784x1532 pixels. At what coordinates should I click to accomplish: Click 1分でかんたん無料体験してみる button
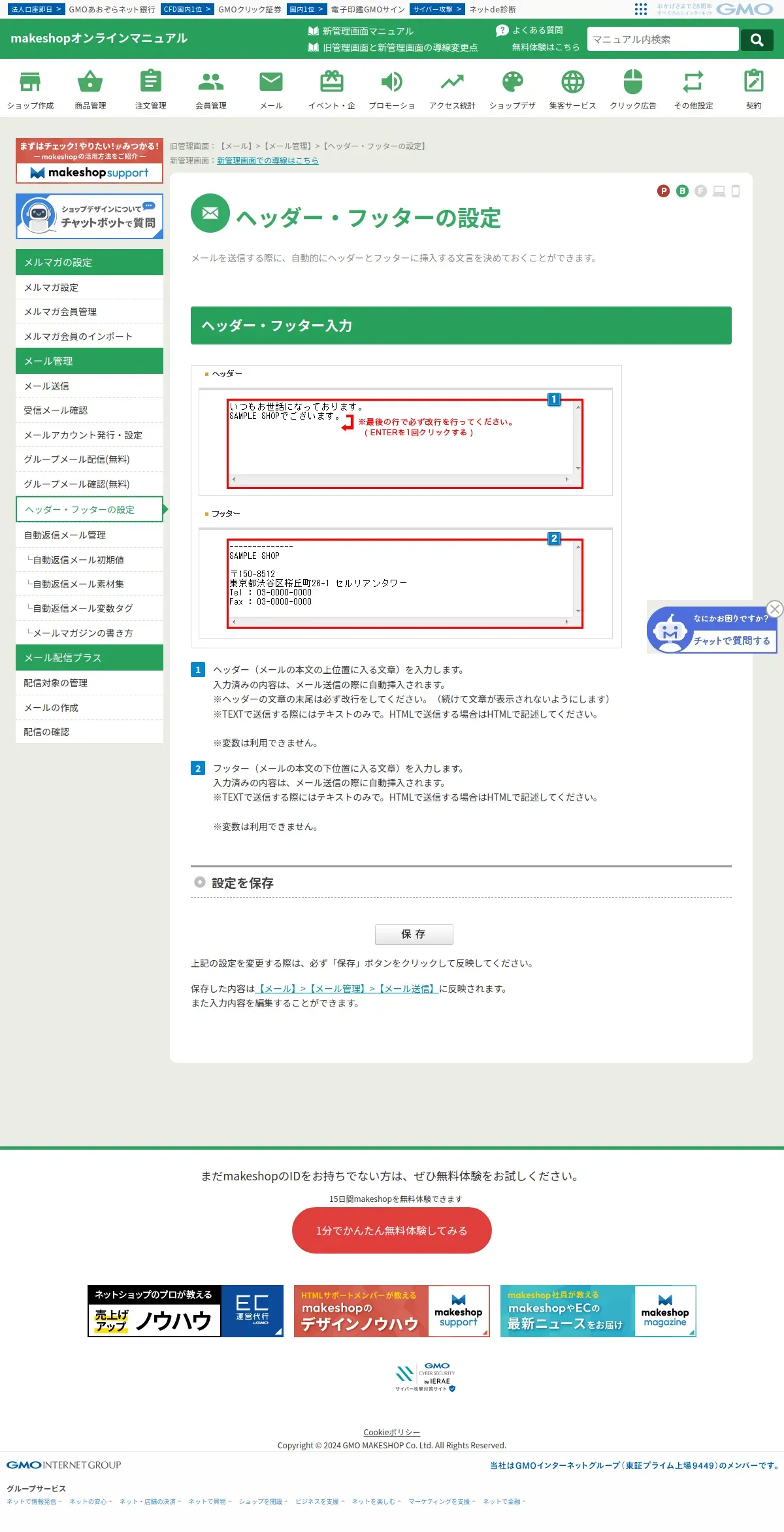pyautogui.click(x=392, y=1231)
